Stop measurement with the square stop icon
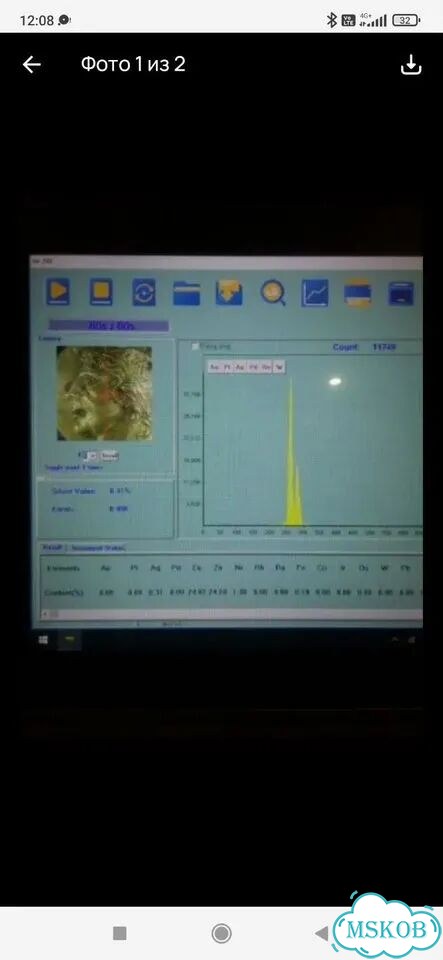Viewport: 443px width, 960px height. (101, 293)
